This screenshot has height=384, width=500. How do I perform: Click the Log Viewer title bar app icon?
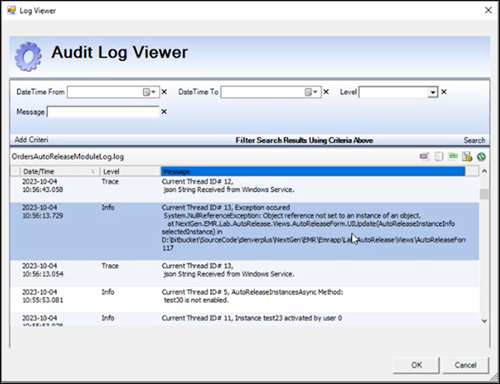12,10
